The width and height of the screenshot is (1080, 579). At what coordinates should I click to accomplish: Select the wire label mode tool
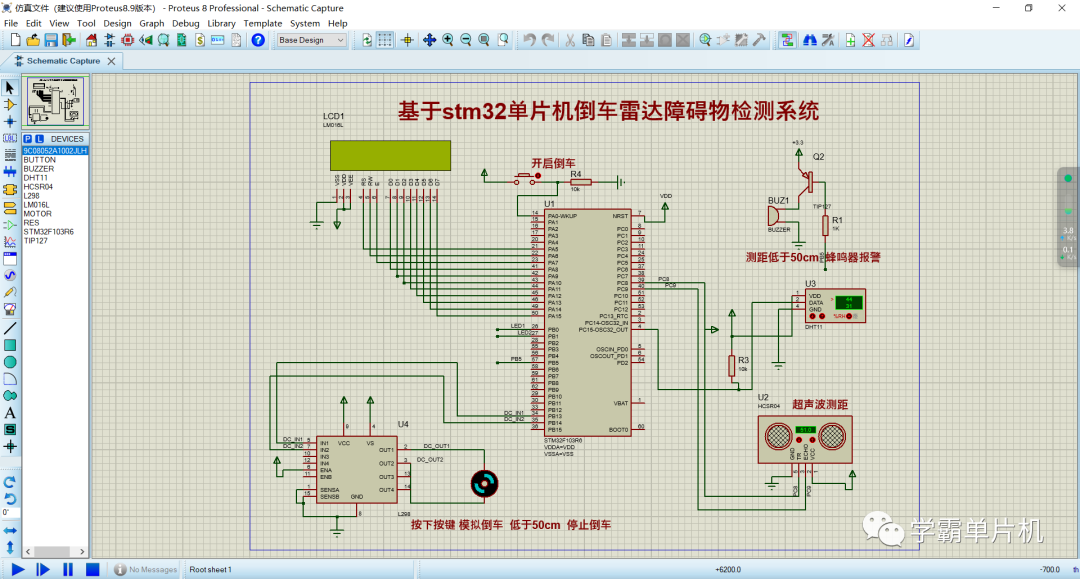10,138
